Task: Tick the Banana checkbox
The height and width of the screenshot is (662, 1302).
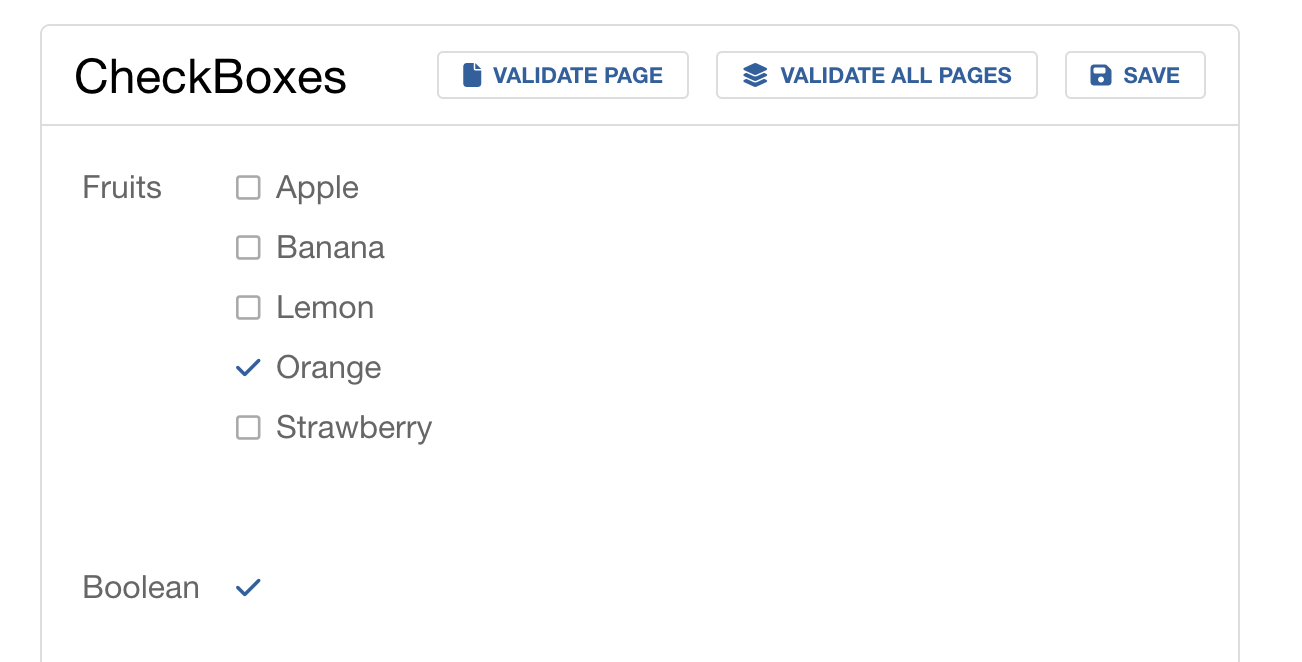Action: click(248, 247)
